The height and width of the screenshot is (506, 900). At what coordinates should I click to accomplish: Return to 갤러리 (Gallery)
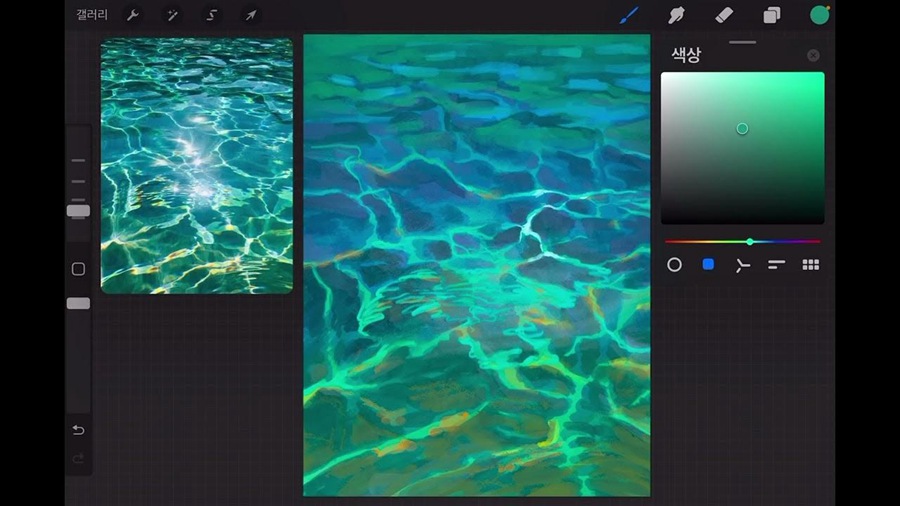(92, 15)
